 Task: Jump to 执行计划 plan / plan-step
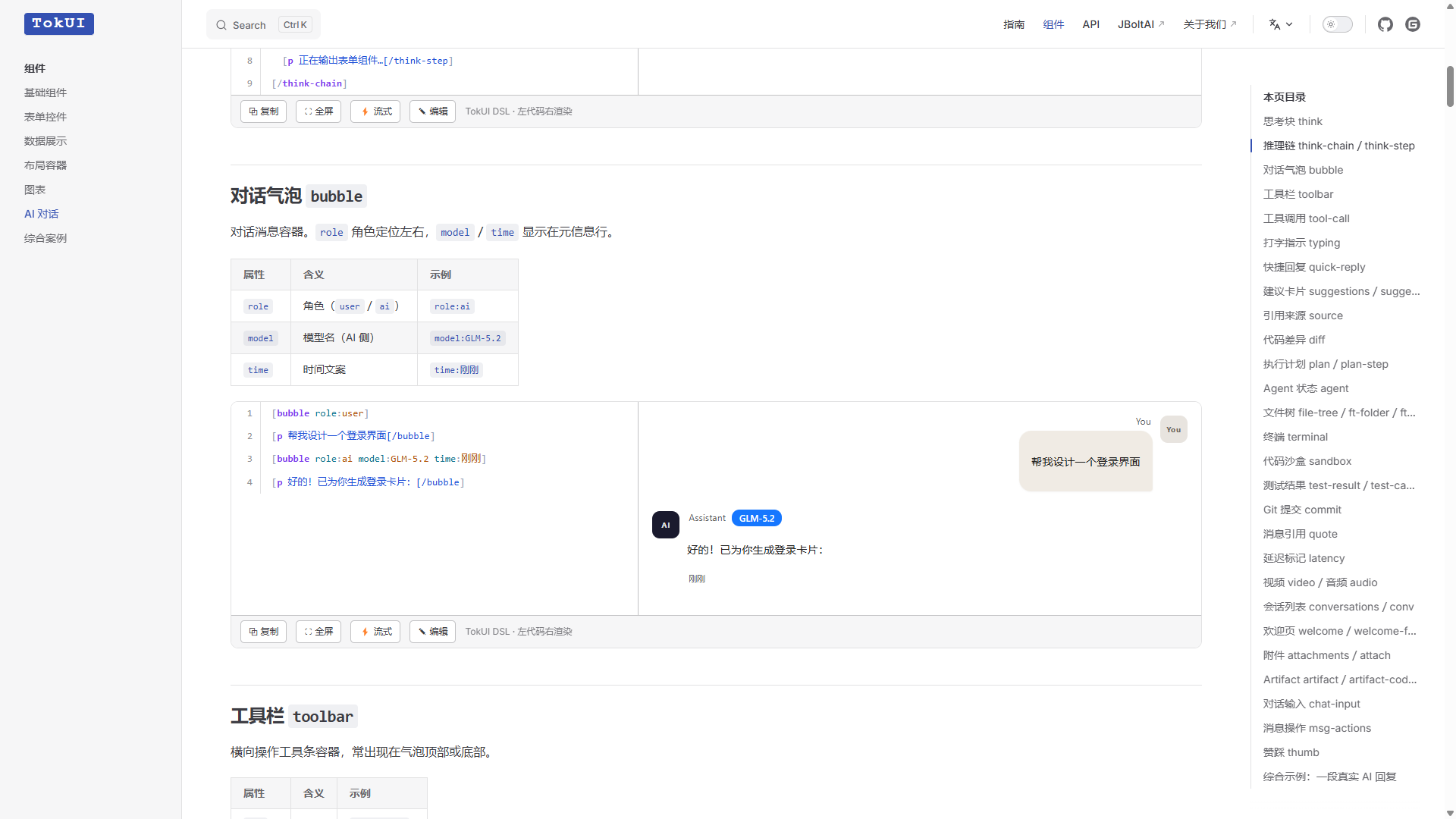click(1326, 364)
